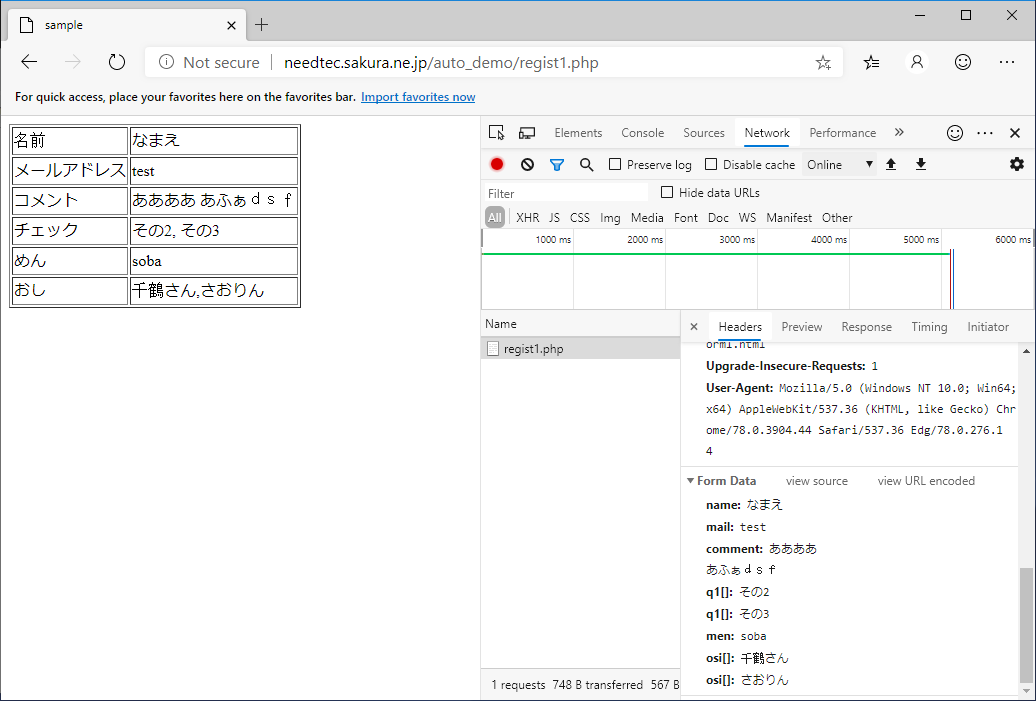The height and width of the screenshot is (701, 1036).
Task: Select the regist1.php request row
Action: [580, 348]
